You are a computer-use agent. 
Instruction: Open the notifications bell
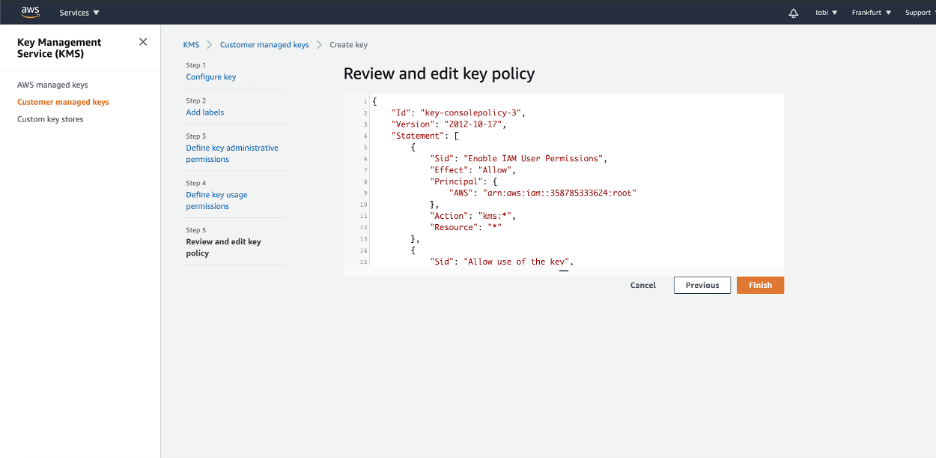pos(793,13)
